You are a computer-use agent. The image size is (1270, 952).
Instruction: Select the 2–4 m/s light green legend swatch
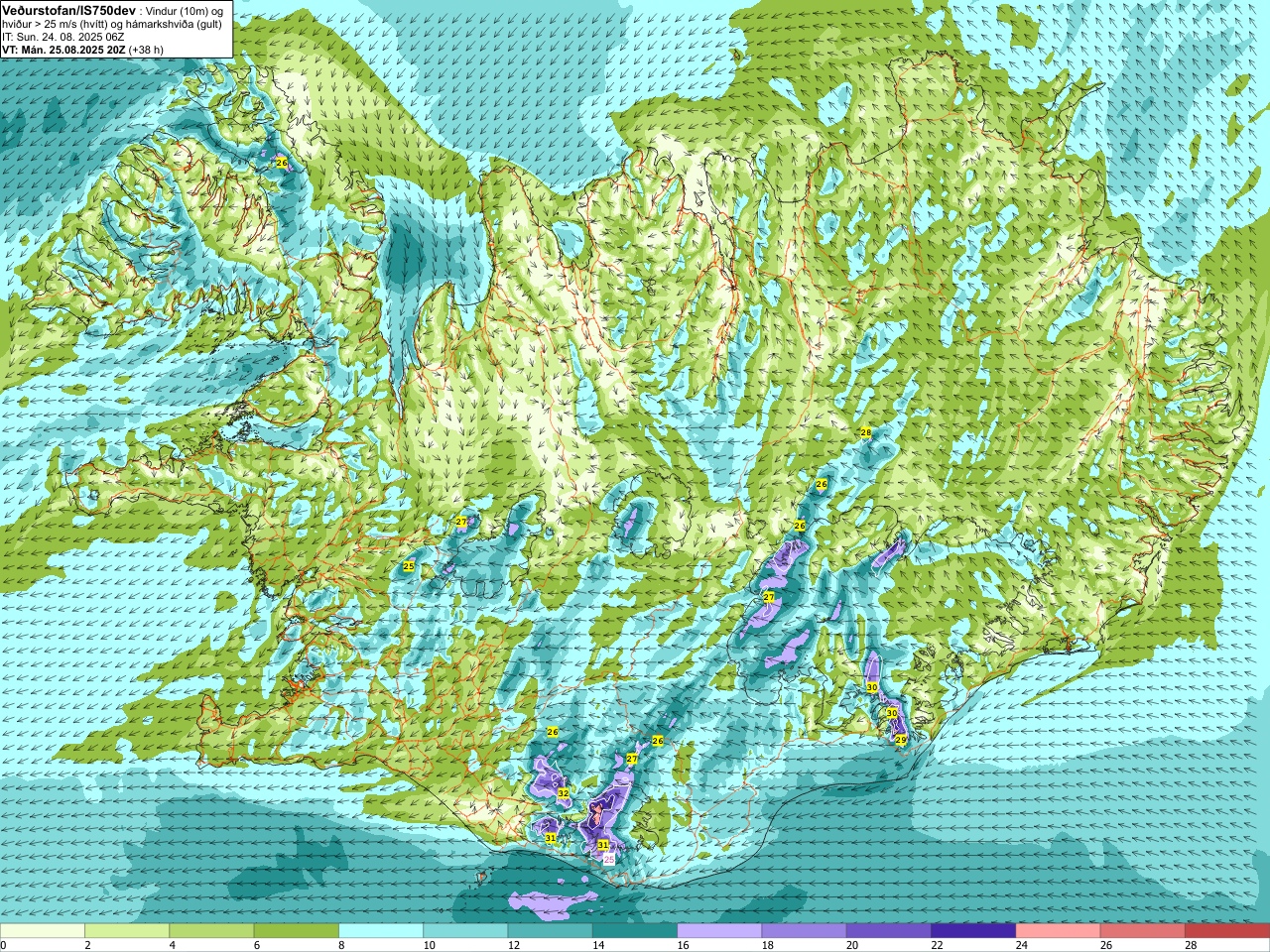127,931
